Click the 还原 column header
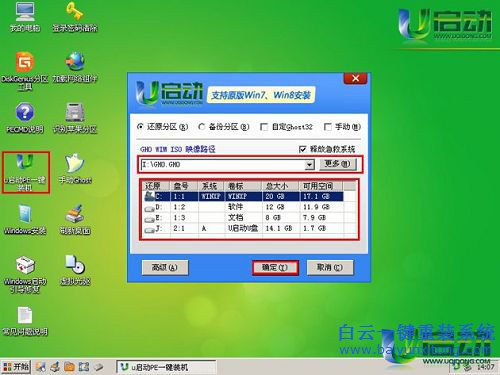The width and height of the screenshot is (500, 375). click(156, 186)
